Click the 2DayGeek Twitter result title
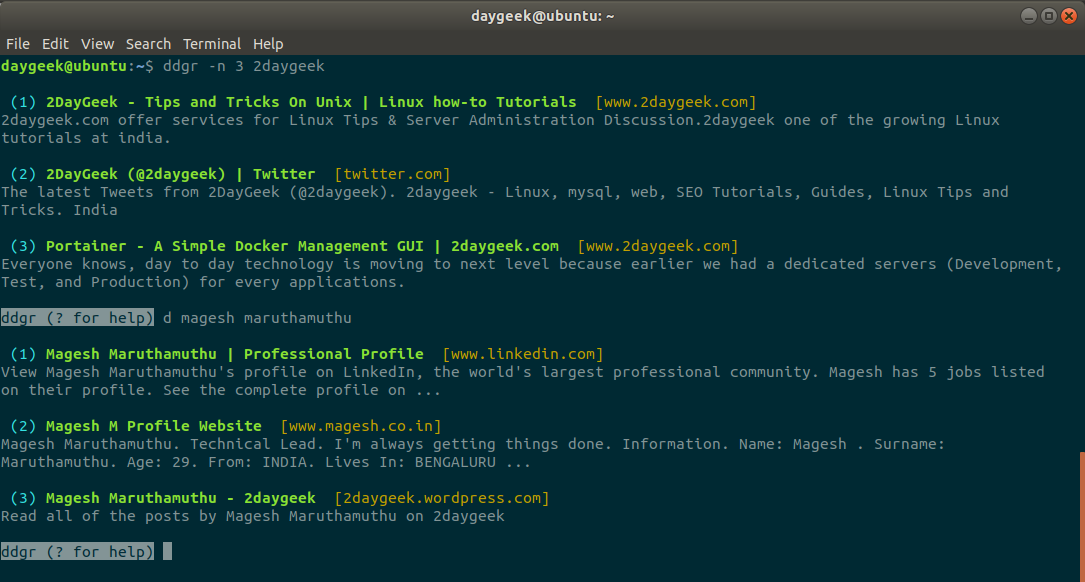The width and height of the screenshot is (1085, 582). click(x=180, y=174)
